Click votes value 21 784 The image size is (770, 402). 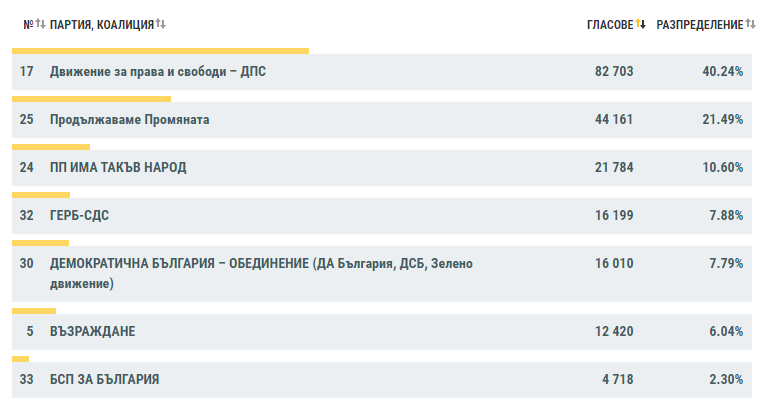coord(614,168)
